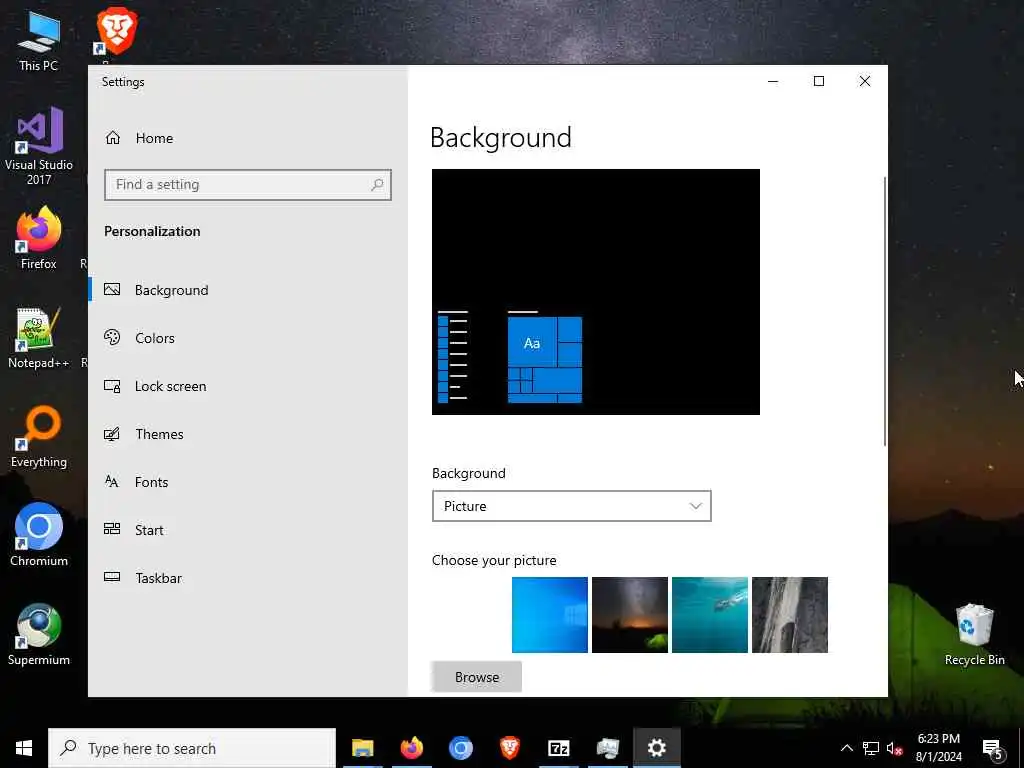This screenshot has height=768, width=1024.
Task: Click the Themes brush icon
Action: (x=112, y=434)
